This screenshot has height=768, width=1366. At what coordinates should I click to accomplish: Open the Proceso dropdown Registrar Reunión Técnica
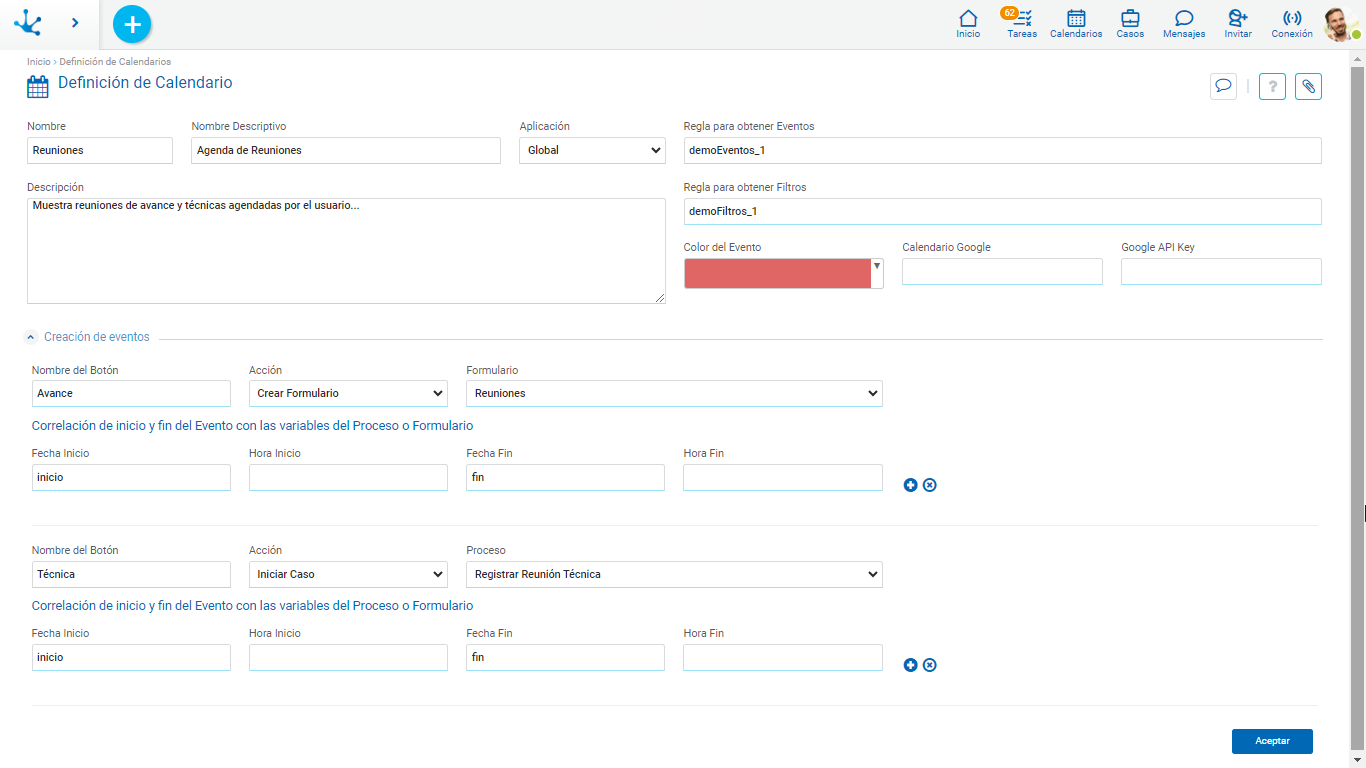[674, 574]
